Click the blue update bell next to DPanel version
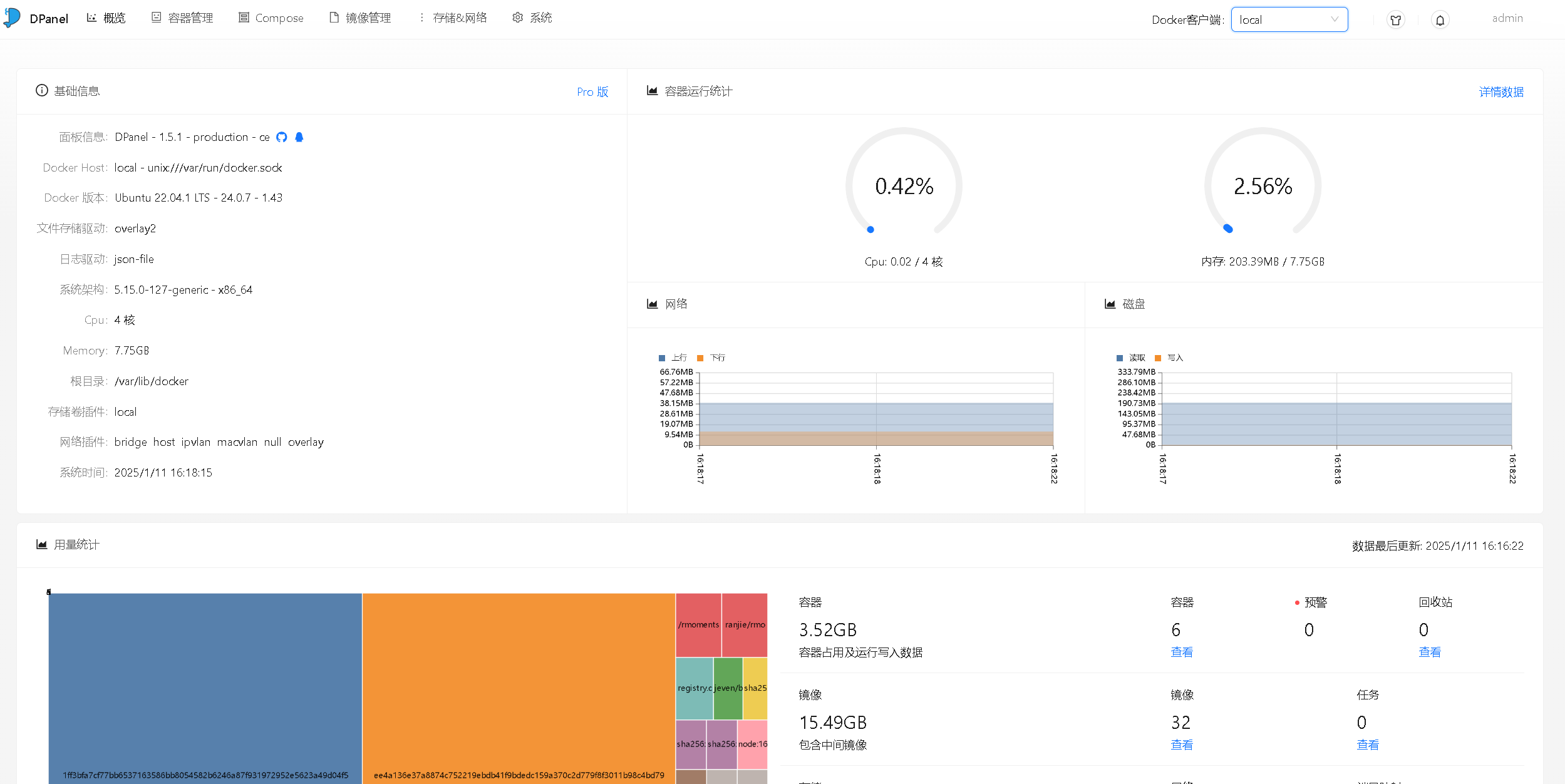Viewport: 1565px width, 784px height. point(299,137)
